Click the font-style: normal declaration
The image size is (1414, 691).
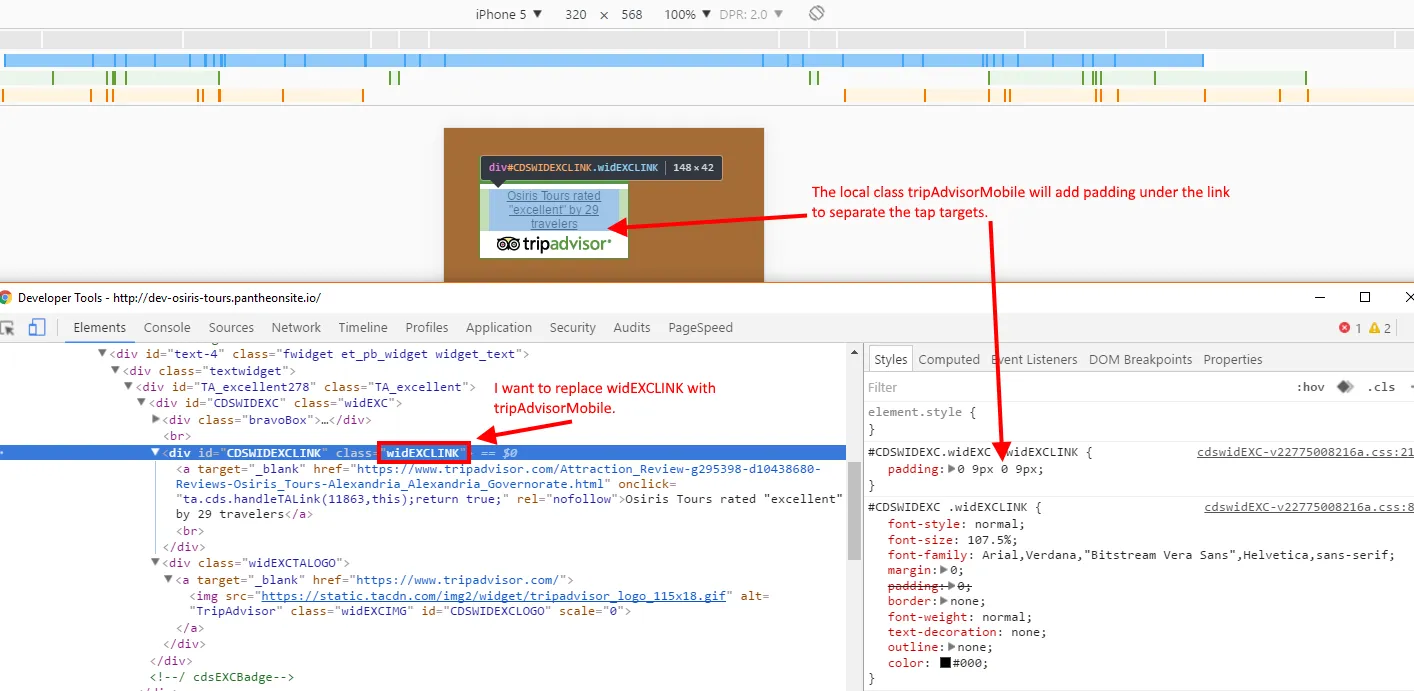click(957, 524)
